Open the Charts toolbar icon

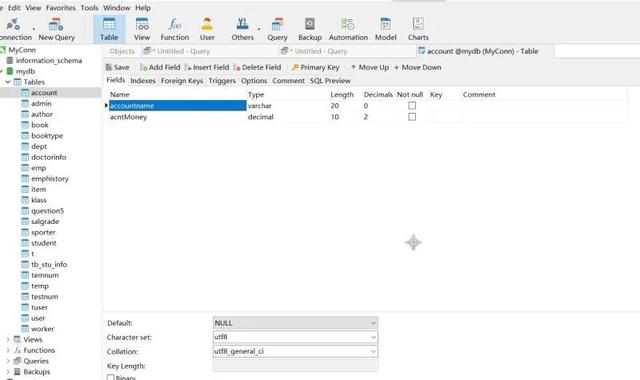pyautogui.click(x=418, y=29)
